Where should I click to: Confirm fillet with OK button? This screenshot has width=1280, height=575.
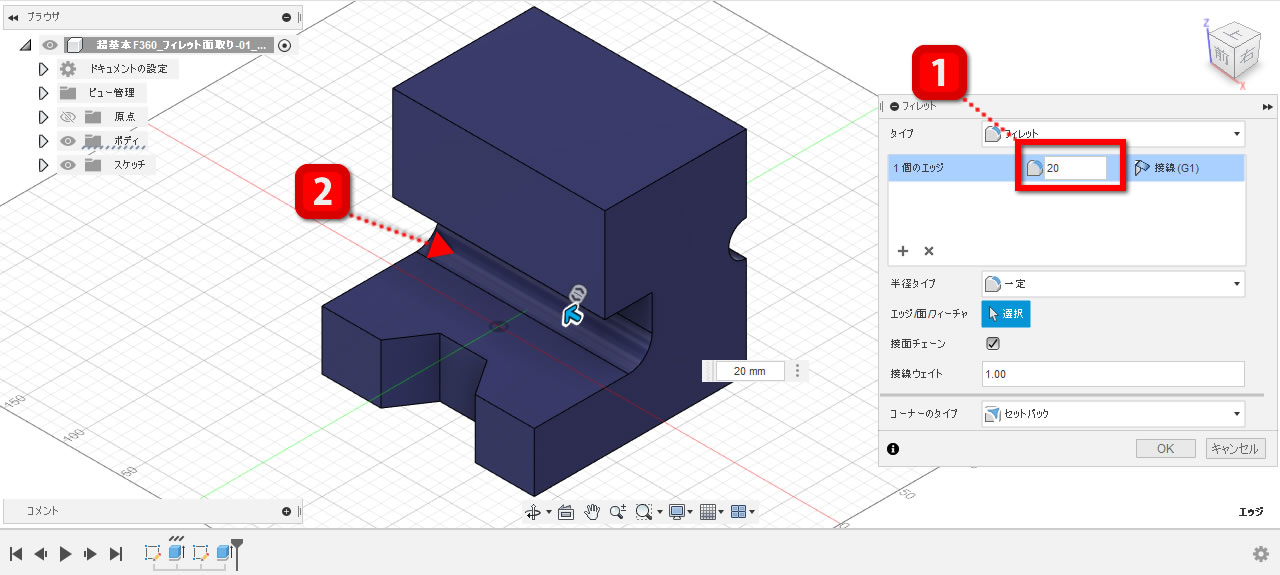pos(1165,449)
